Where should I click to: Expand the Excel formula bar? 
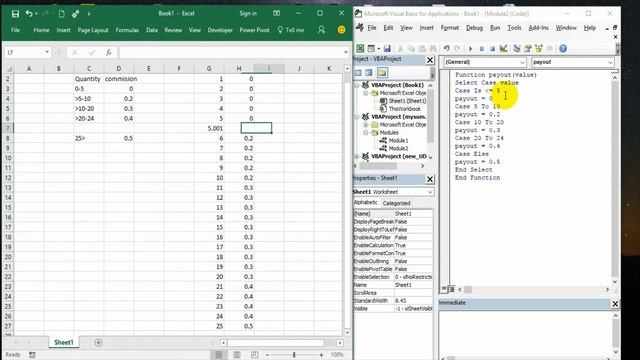[x=346, y=52]
